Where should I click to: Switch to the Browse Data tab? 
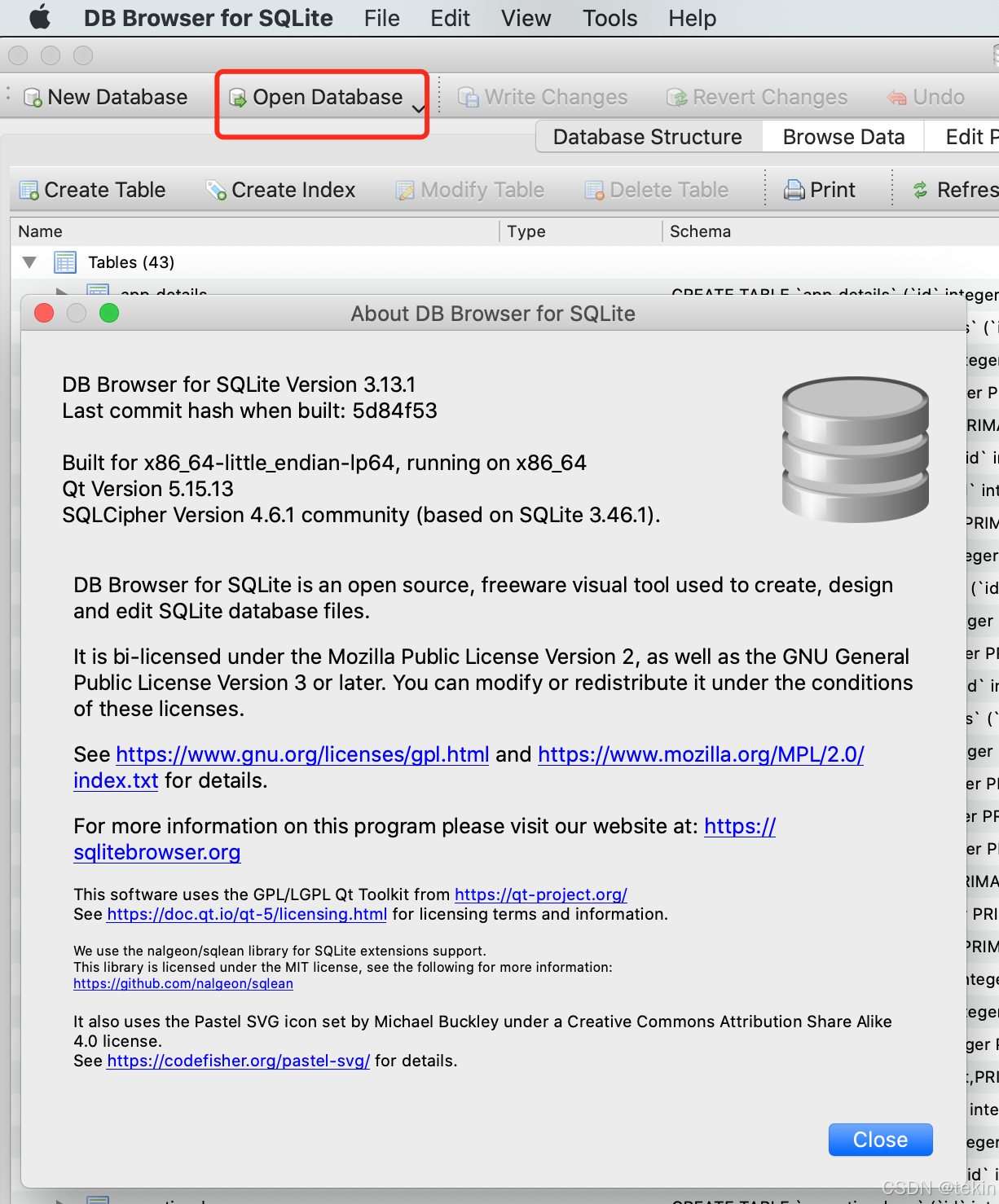point(843,137)
